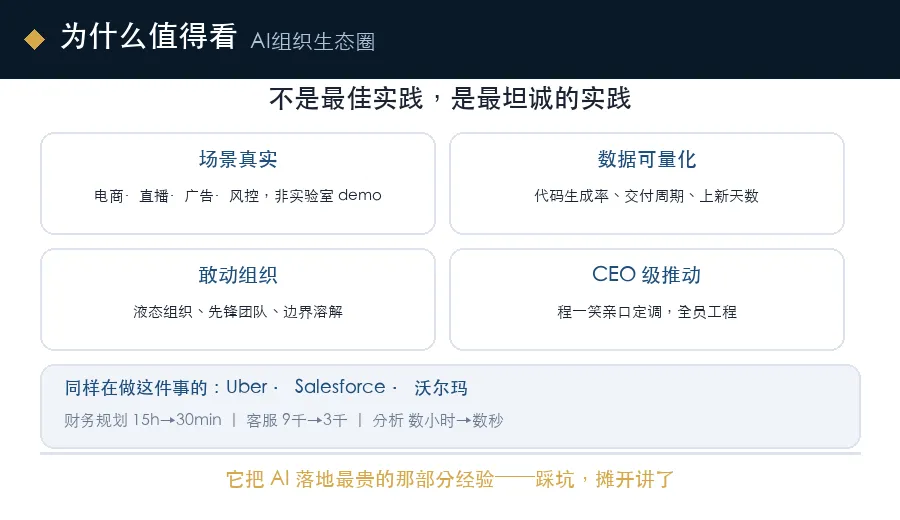Viewport: 900px width, 520px height.
Task: Click the 数据可量化 card heading
Action: pos(647,159)
